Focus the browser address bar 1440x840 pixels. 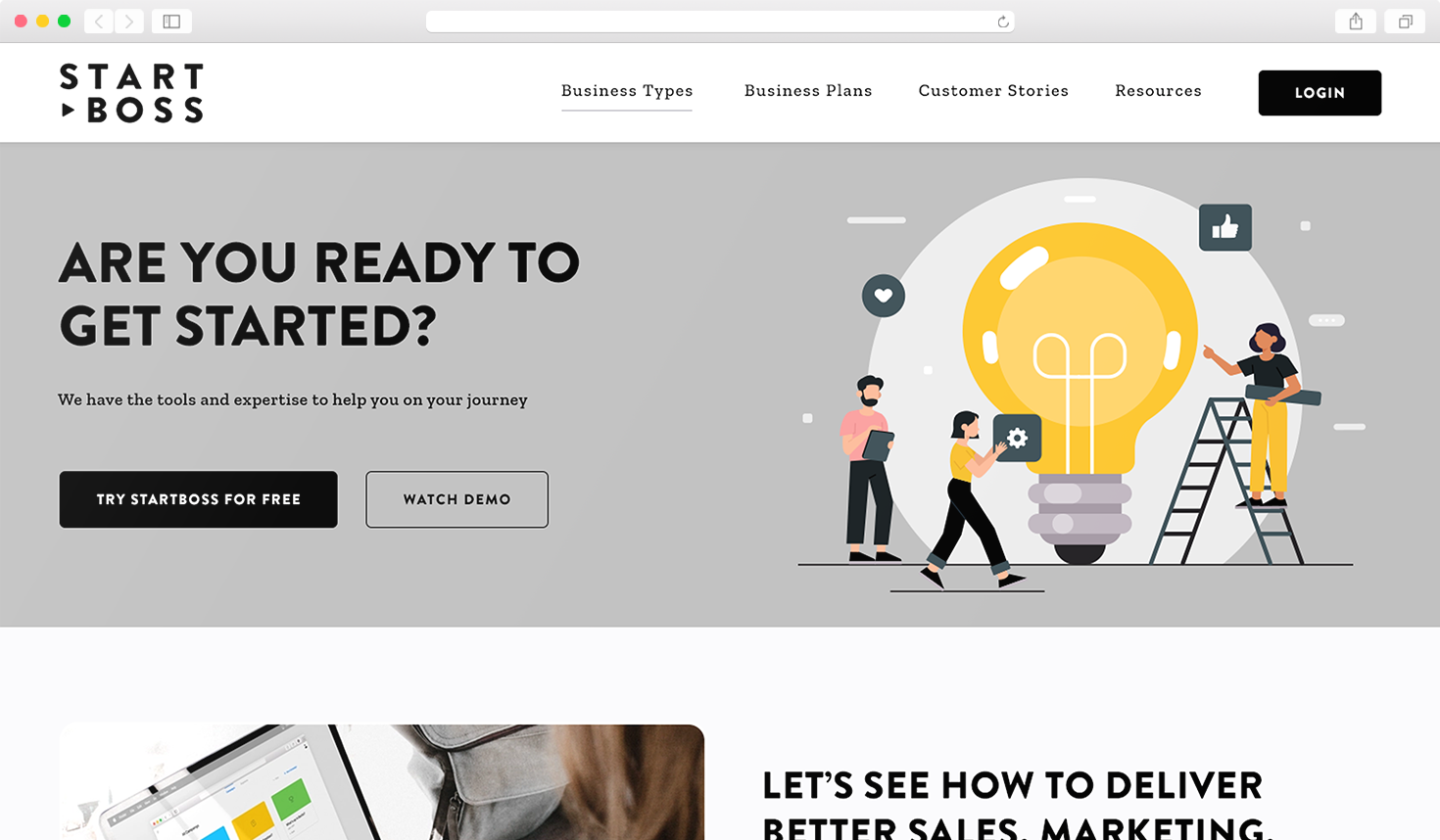[720, 22]
